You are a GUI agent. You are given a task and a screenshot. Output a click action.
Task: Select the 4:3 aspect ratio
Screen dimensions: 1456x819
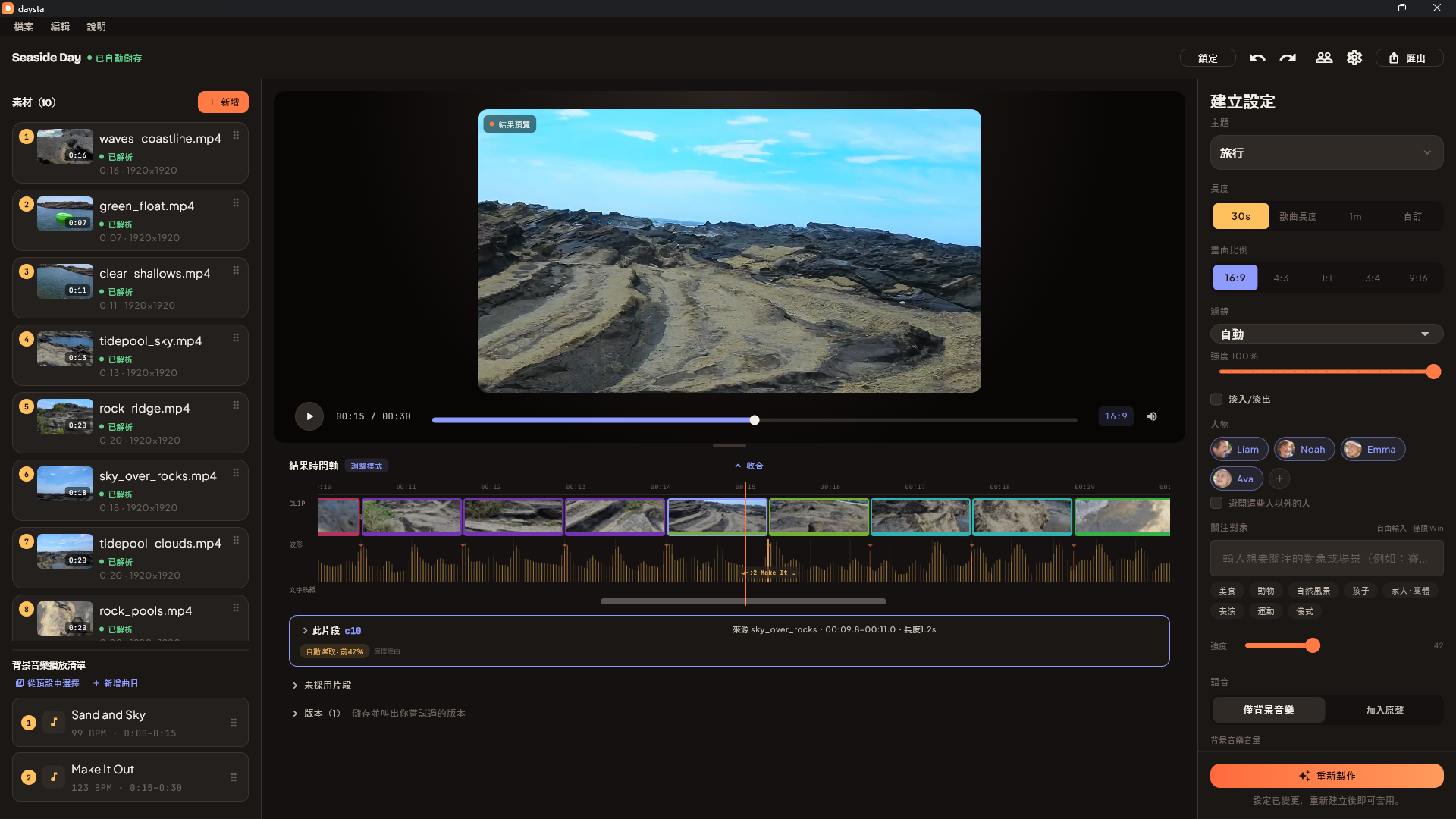1281,278
